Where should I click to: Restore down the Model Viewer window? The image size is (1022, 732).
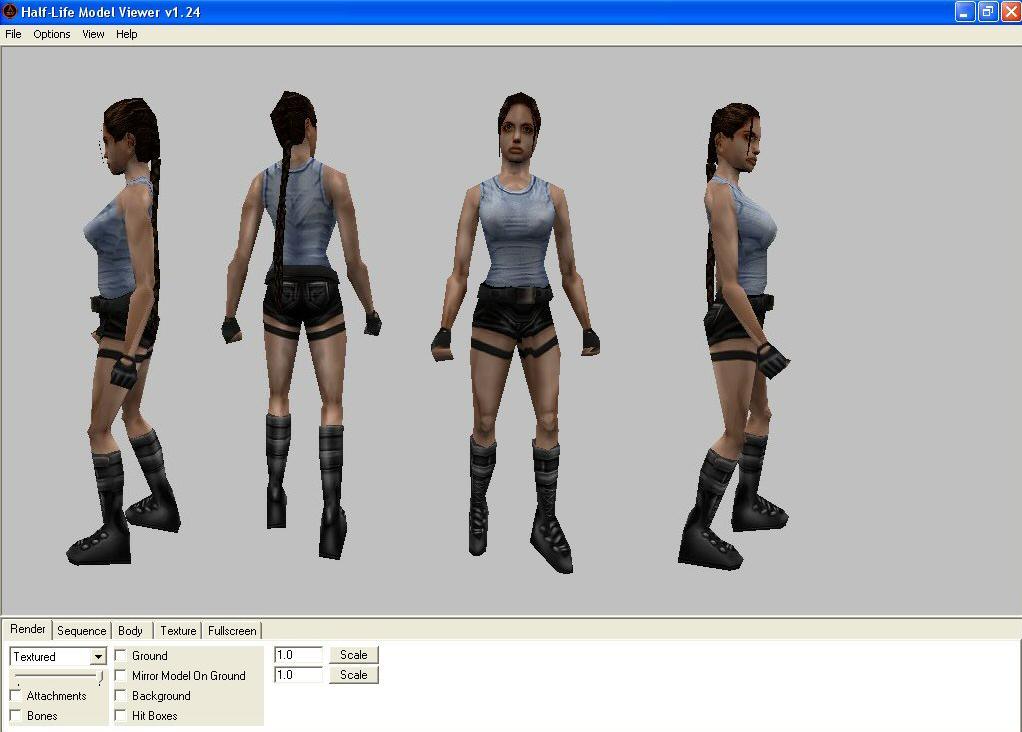pyautogui.click(x=988, y=12)
